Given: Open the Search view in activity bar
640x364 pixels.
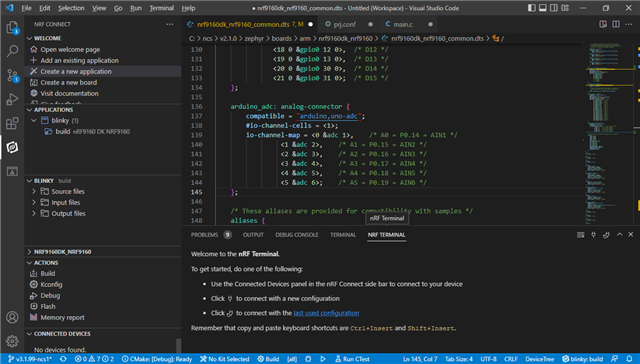Looking at the screenshot, I should (12, 51).
